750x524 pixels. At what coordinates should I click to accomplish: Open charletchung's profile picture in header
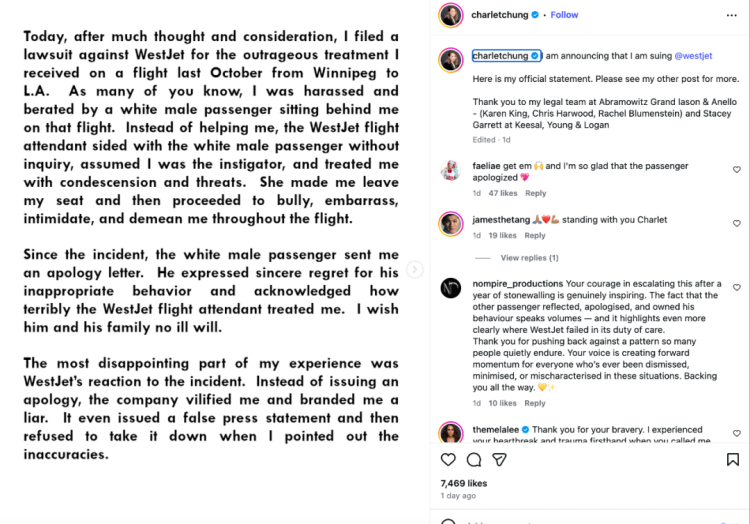coord(451,15)
